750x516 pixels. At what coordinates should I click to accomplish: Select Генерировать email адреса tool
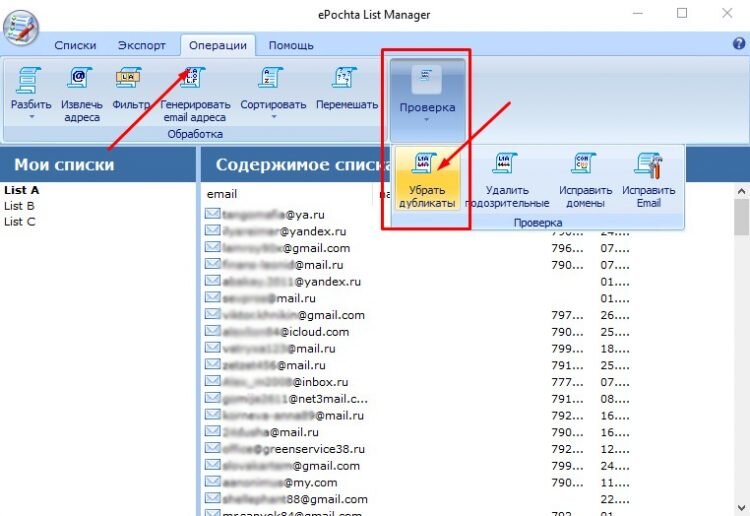pos(195,94)
